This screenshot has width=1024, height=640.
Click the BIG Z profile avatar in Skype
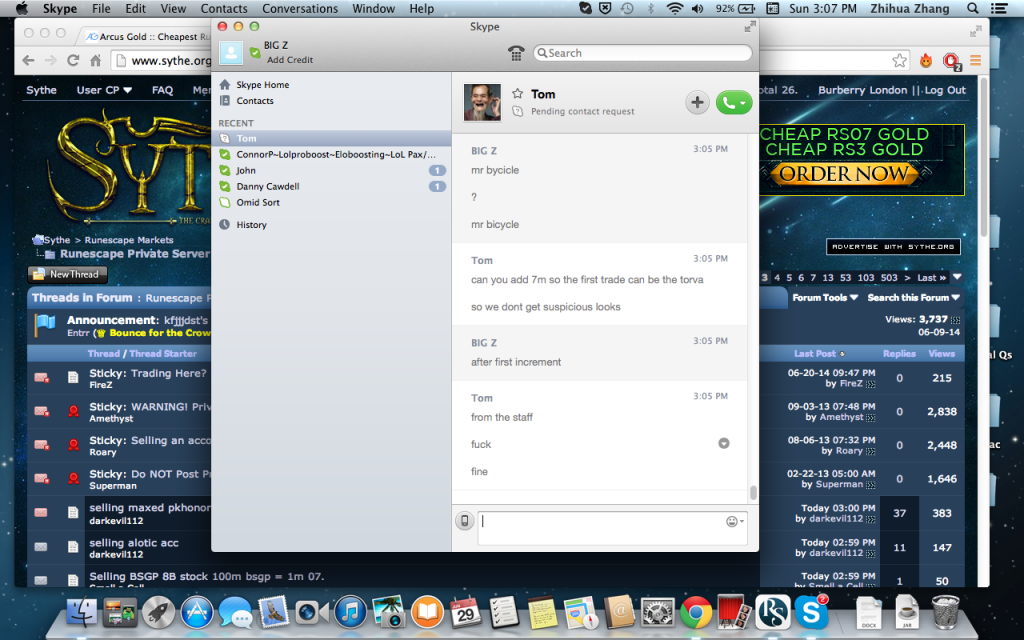231,52
